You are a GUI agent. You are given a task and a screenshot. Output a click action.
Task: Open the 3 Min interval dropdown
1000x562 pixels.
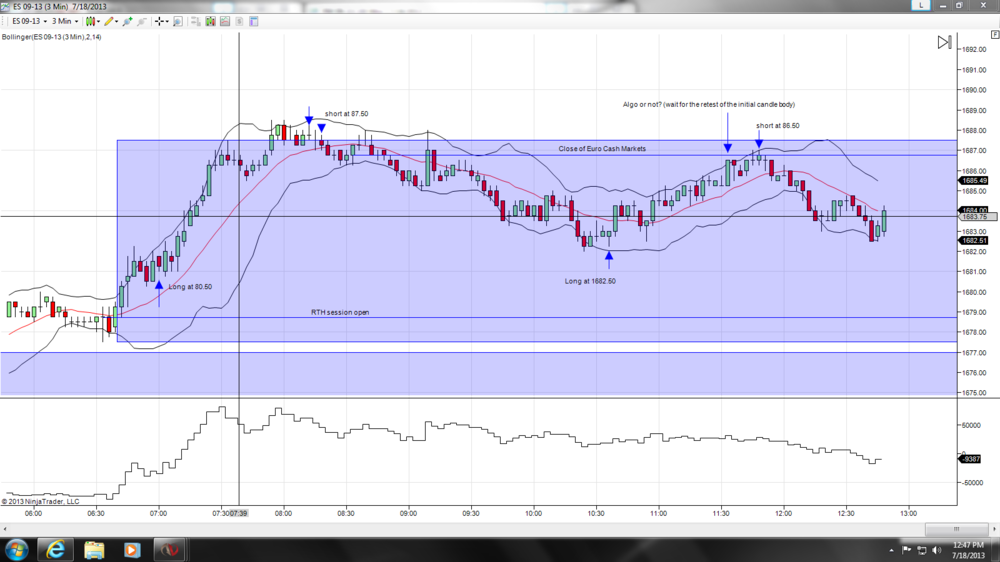coord(64,21)
